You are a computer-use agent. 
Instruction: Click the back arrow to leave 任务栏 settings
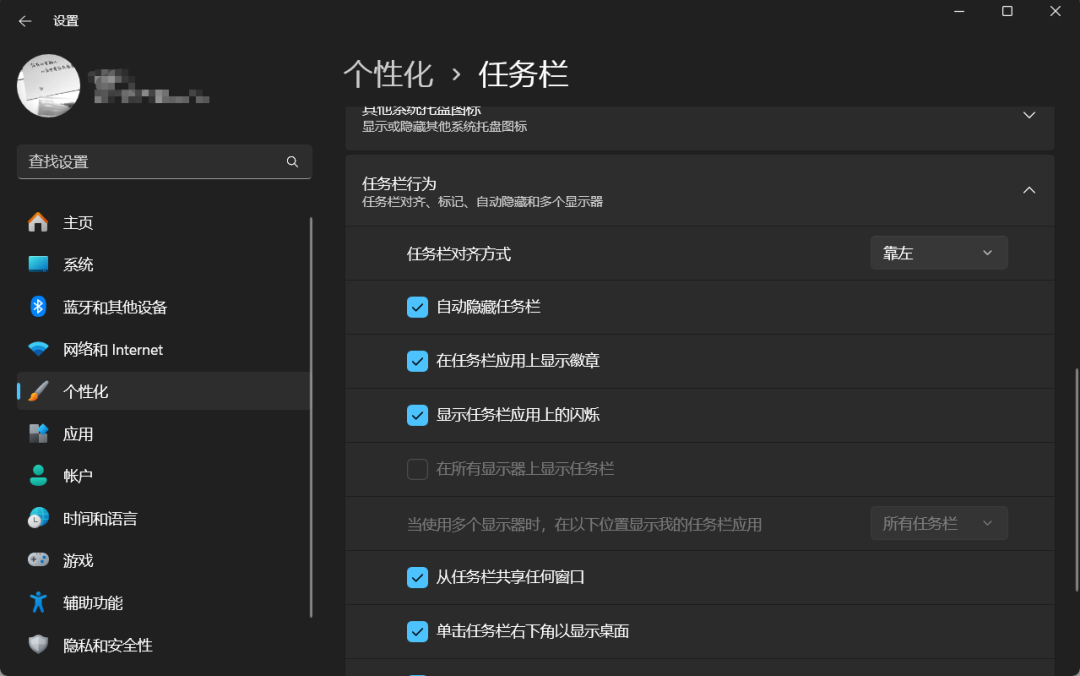tap(23, 20)
